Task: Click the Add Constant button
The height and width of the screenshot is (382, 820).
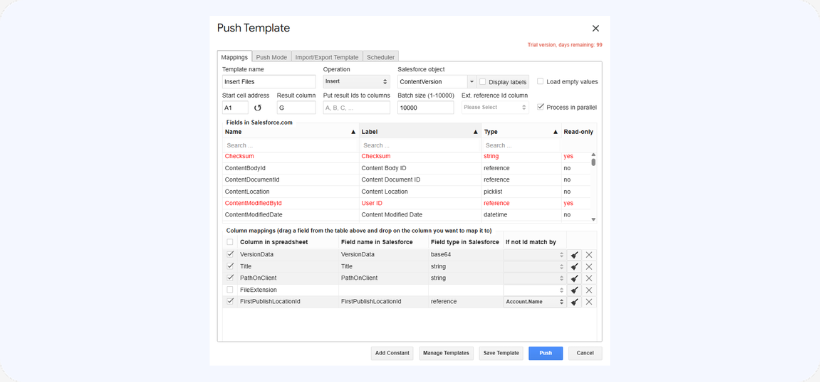Action: (x=392, y=353)
